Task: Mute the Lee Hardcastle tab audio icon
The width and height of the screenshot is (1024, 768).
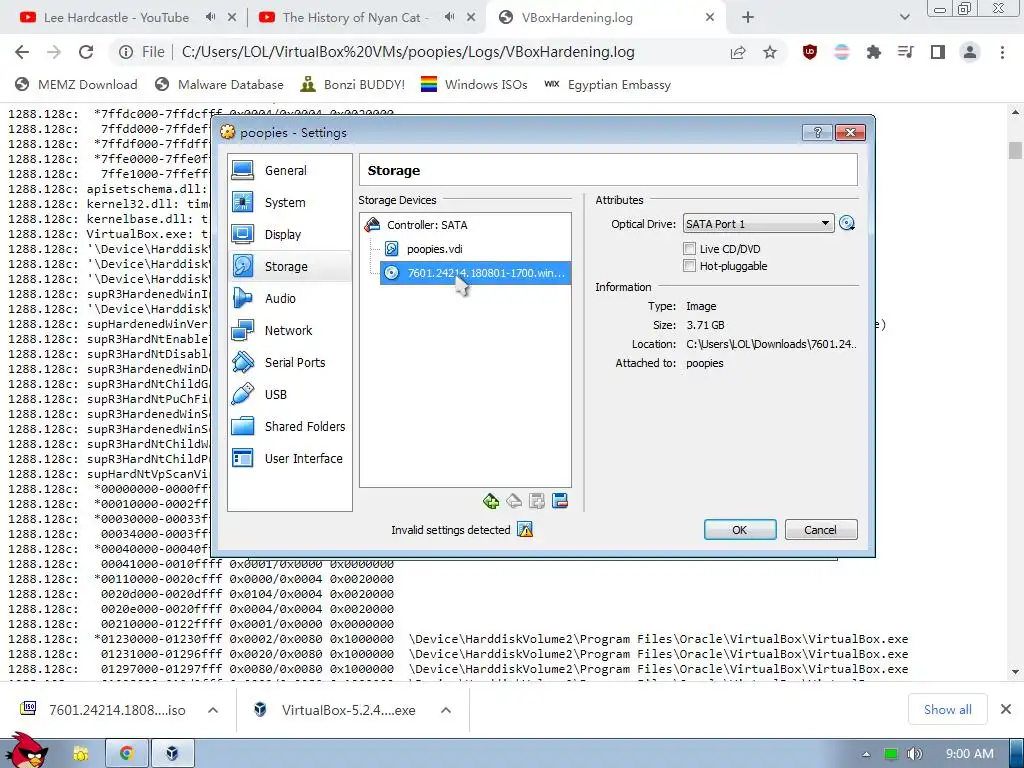Action: coord(210,18)
